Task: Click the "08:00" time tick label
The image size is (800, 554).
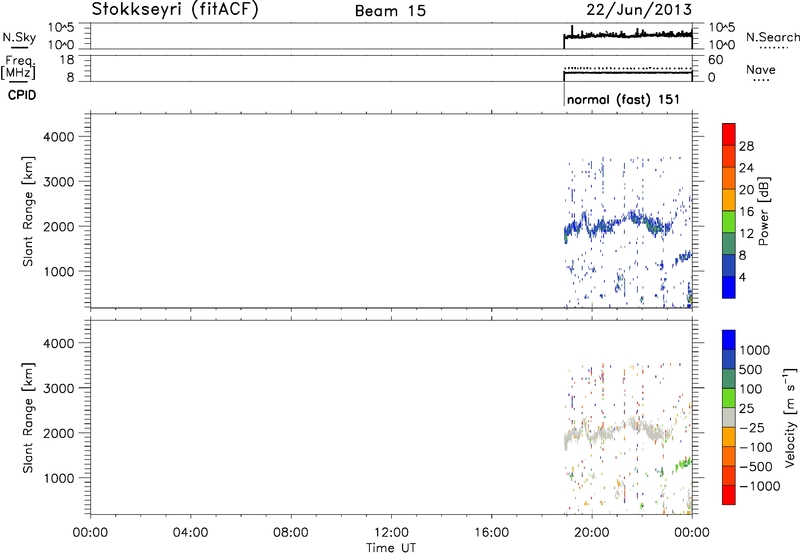Action: click(x=290, y=533)
